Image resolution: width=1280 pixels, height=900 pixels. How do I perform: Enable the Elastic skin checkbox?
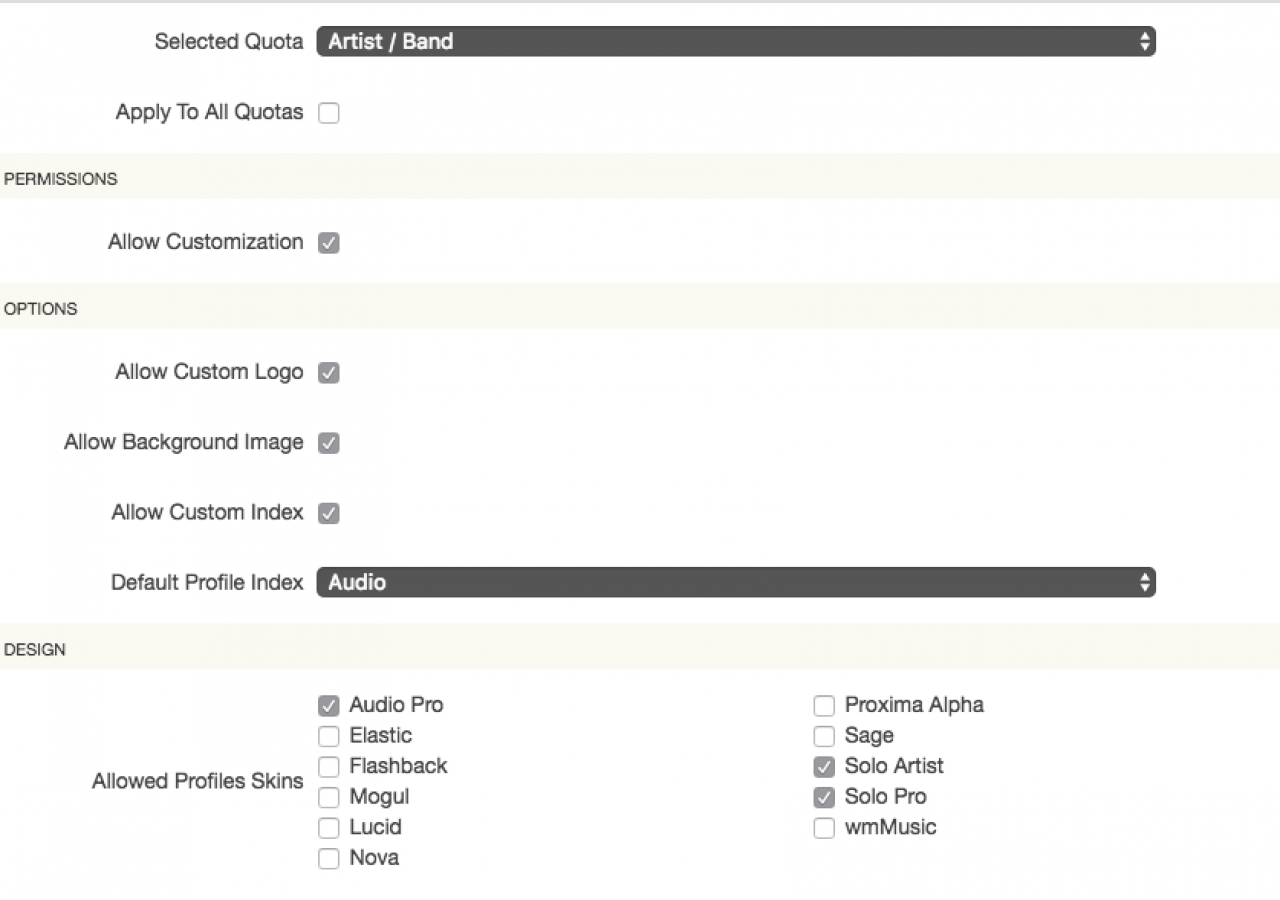coord(329,737)
